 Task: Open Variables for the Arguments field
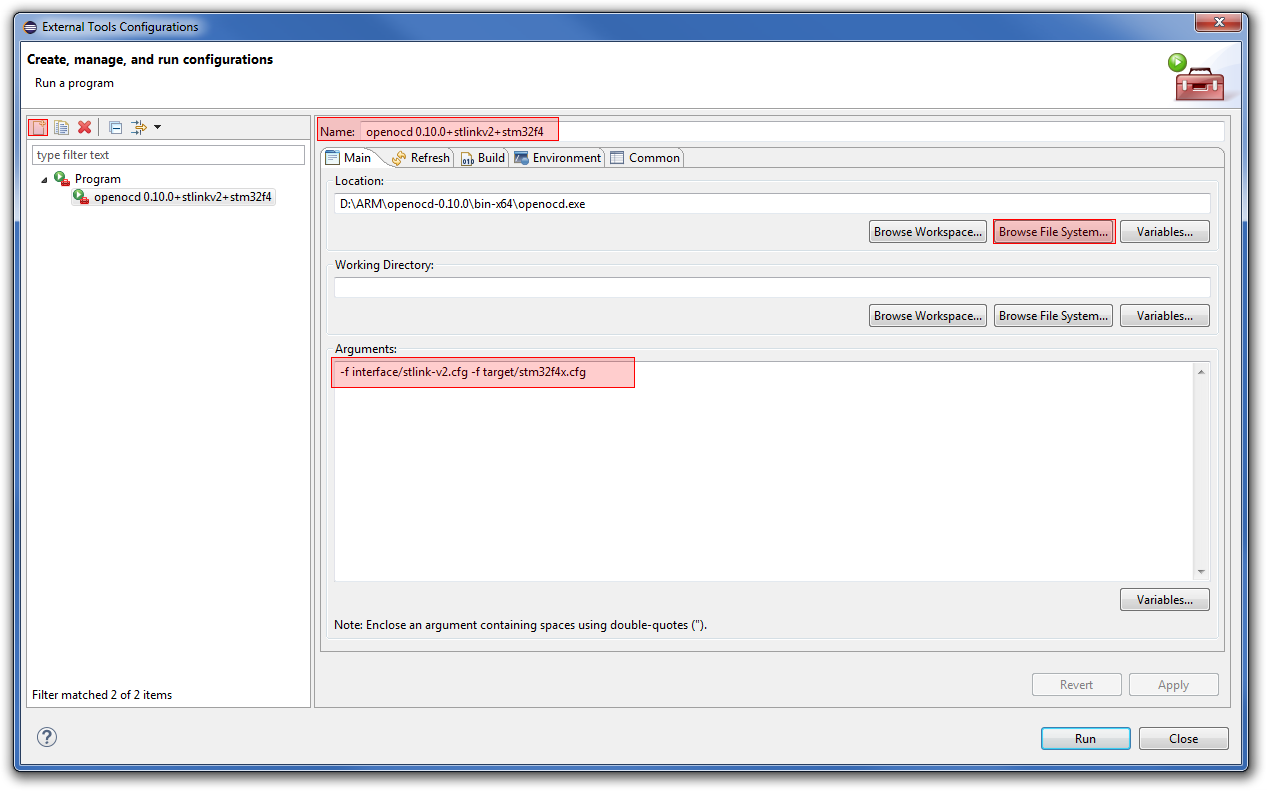pyautogui.click(x=1164, y=600)
